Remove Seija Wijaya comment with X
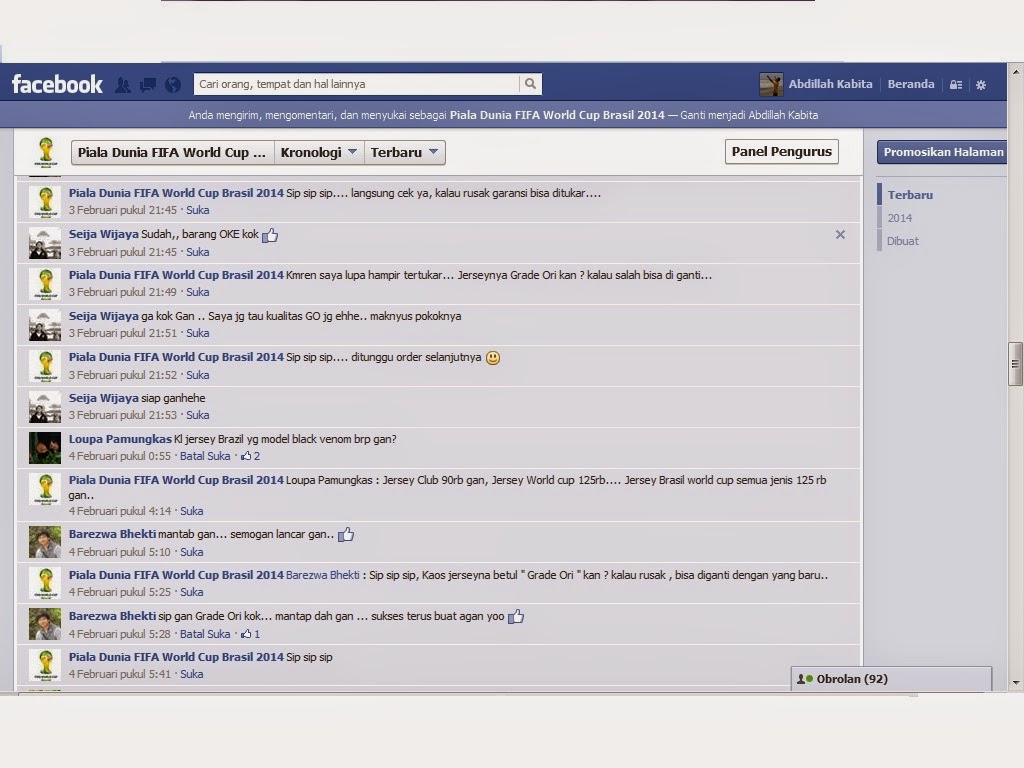 click(x=840, y=234)
